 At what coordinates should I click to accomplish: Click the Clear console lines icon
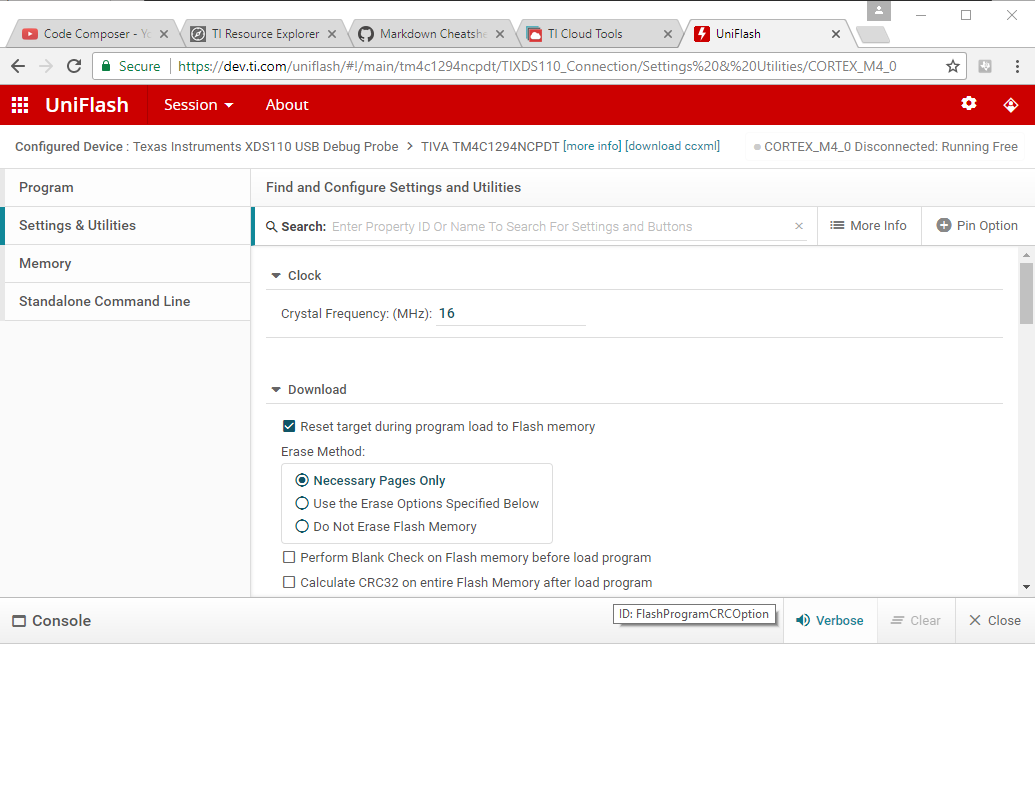[x=897, y=620]
